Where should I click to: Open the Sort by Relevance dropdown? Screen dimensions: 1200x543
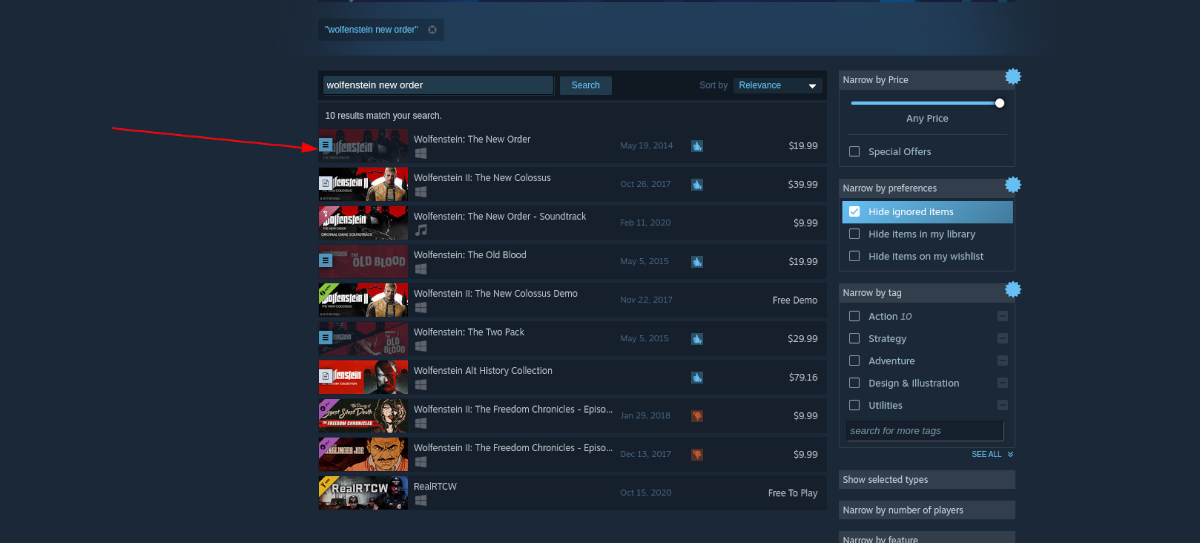pyautogui.click(x=777, y=86)
